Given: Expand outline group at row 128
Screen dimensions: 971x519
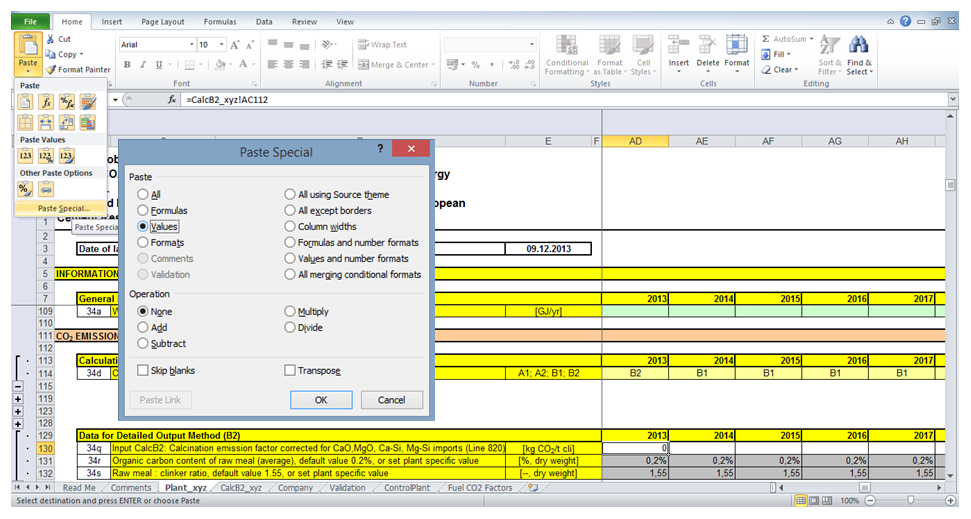Looking at the screenshot, I should point(18,424).
